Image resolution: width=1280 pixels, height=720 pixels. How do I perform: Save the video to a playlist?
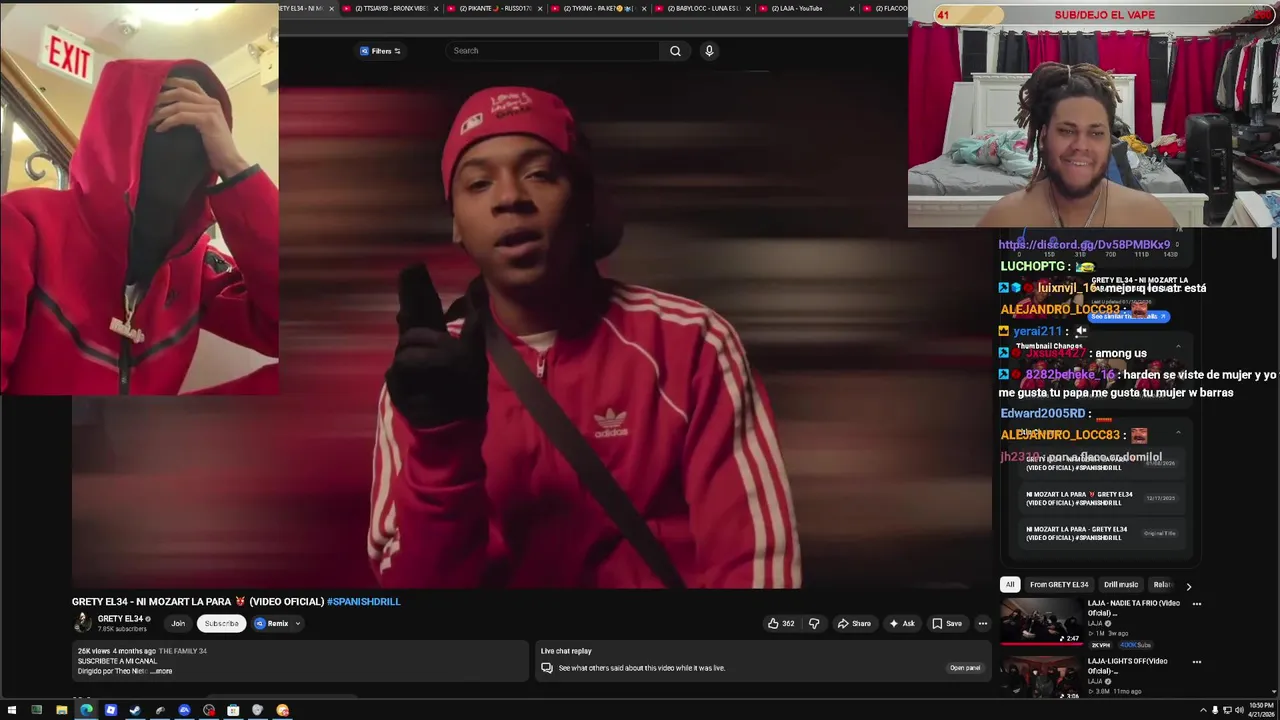947,623
